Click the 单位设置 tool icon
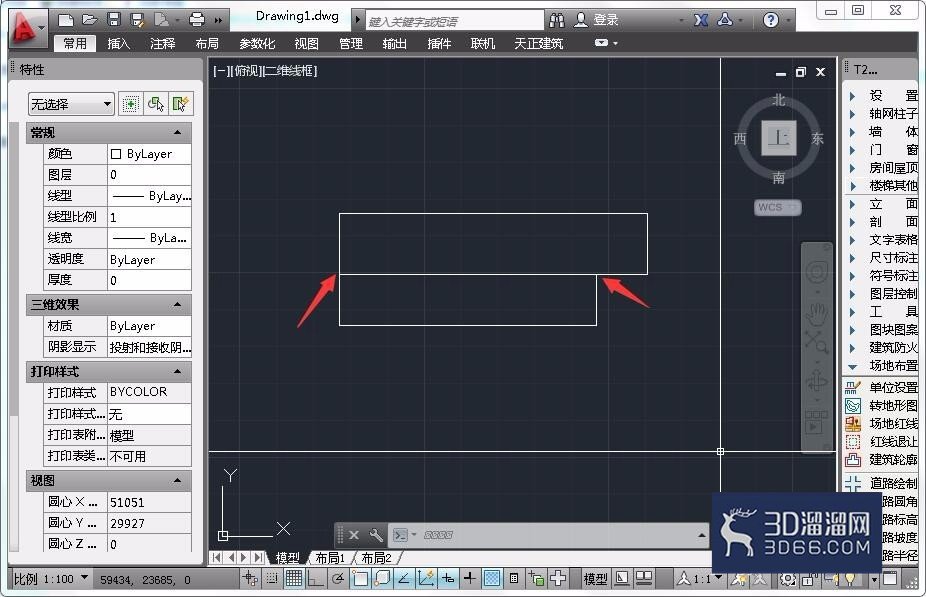 (853, 387)
